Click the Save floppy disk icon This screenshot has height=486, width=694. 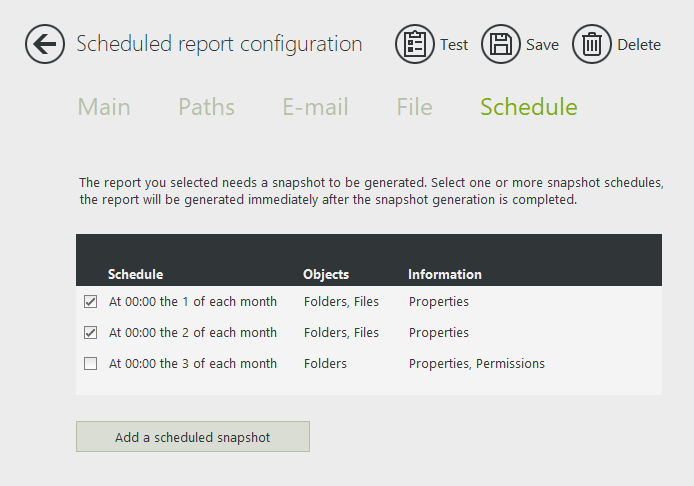501,45
